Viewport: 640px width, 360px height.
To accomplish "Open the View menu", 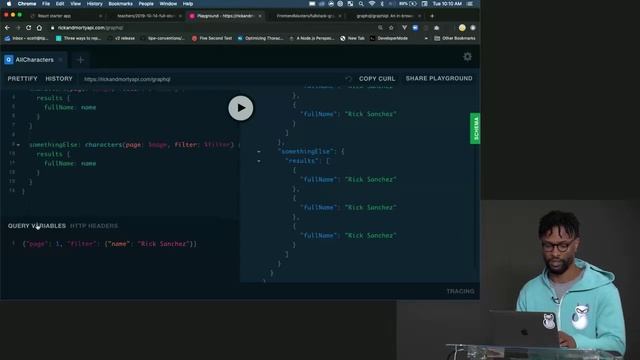I will click(76, 4).
